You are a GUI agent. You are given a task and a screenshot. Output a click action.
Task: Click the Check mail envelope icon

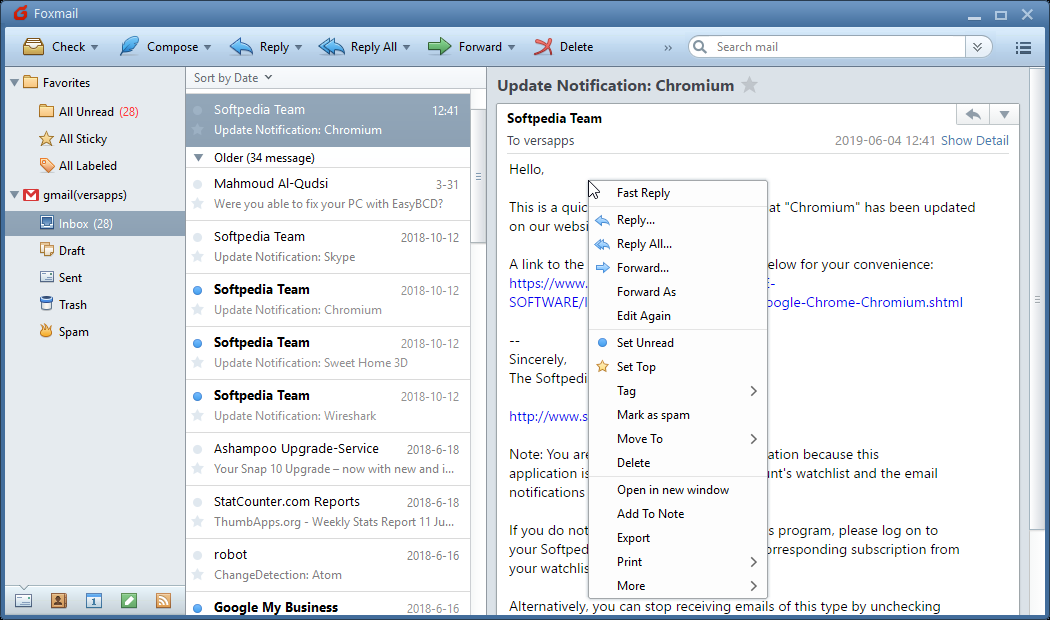click(x=33, y=46)
